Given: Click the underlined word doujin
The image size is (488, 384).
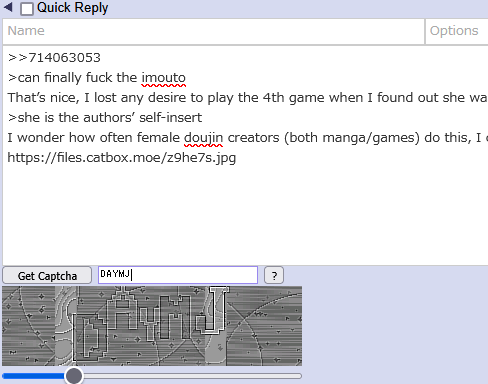Looking at the screenshot, I should [203, 138].
